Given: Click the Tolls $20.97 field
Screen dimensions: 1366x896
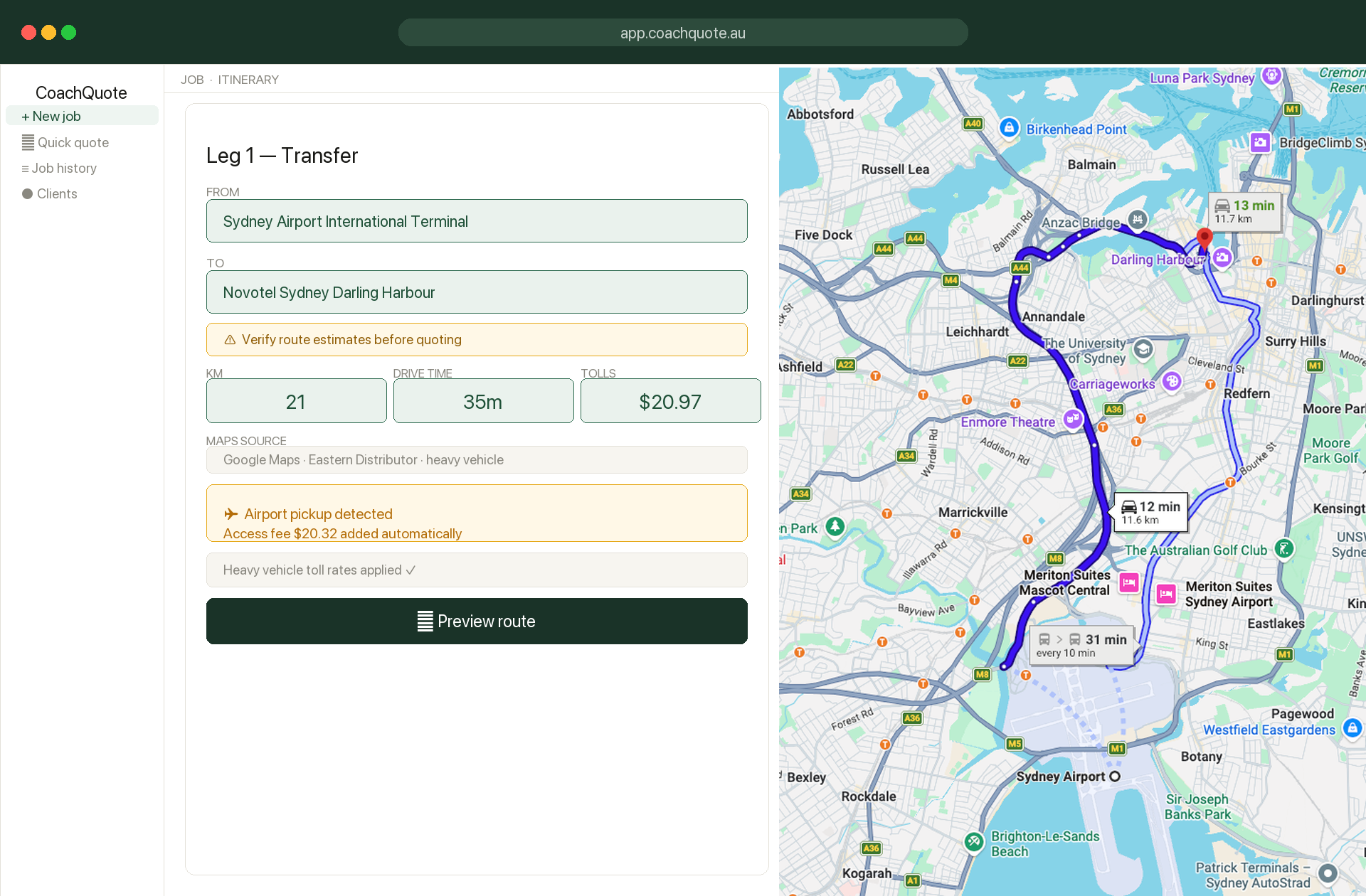Looking at the screenshot, I should (670, 402).
